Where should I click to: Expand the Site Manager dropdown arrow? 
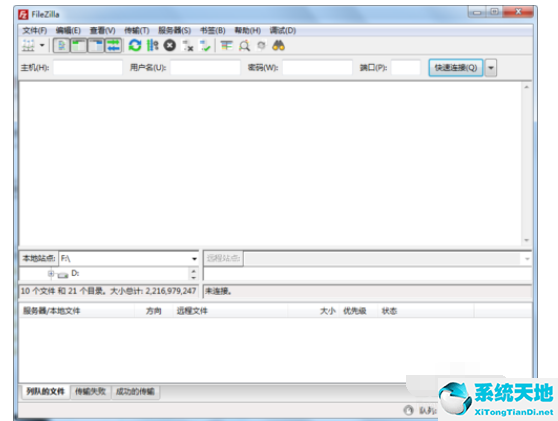click(42, 46)
